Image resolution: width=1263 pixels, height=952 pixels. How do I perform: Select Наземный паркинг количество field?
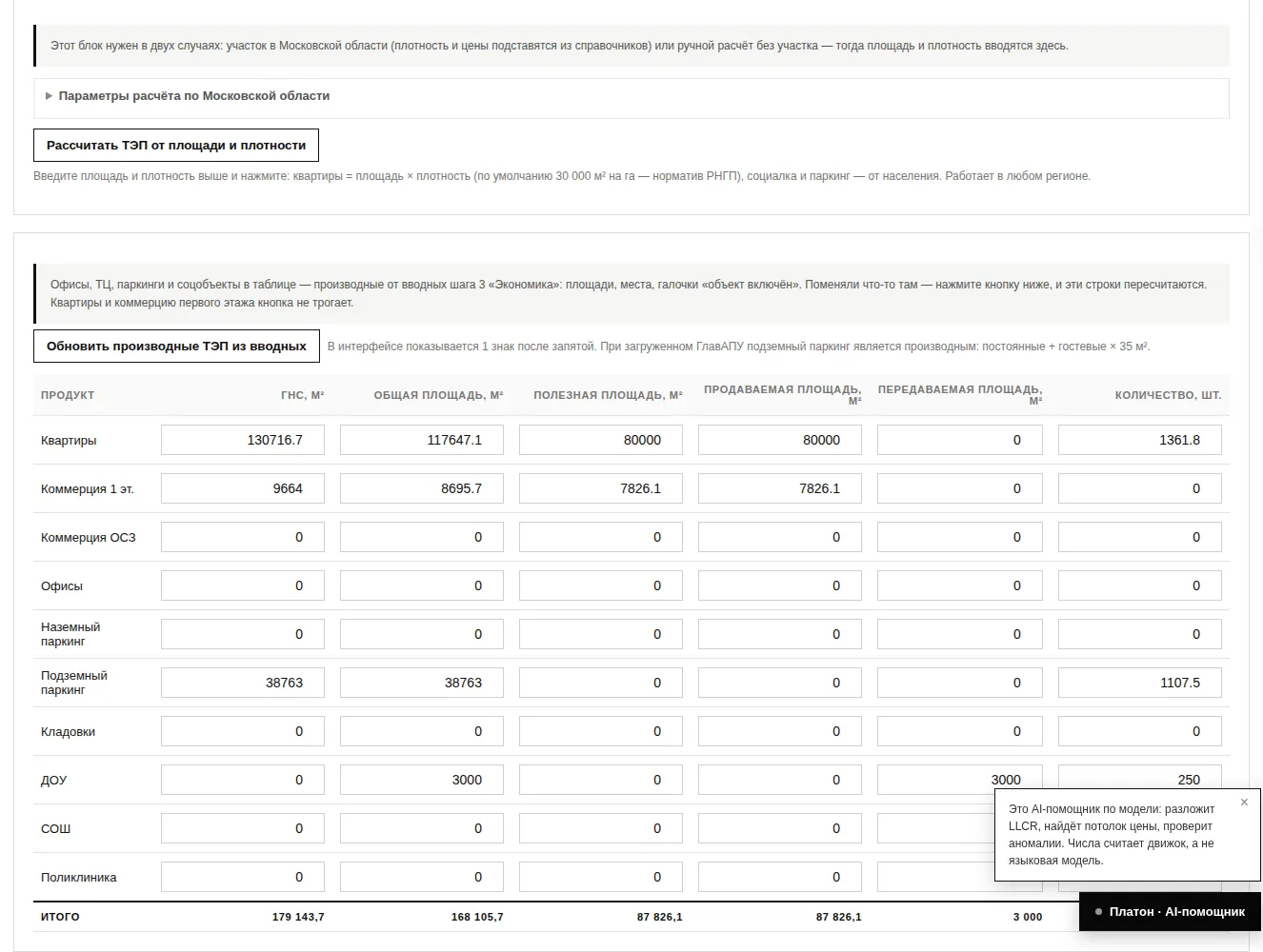click(x=1140, y=634)
